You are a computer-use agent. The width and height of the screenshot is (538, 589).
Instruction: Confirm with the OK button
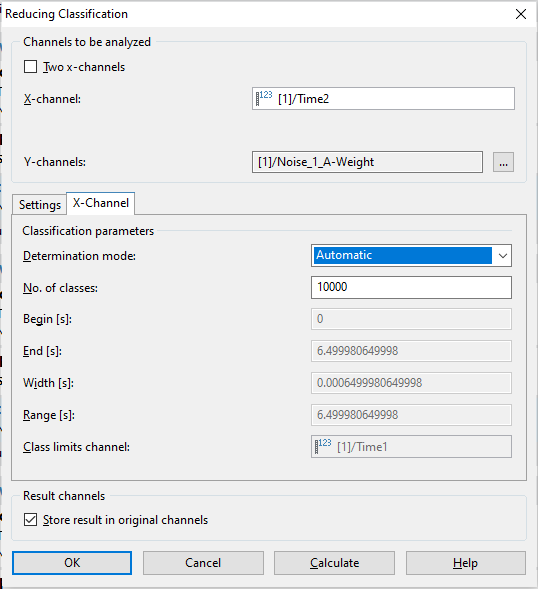pos(72,563)
